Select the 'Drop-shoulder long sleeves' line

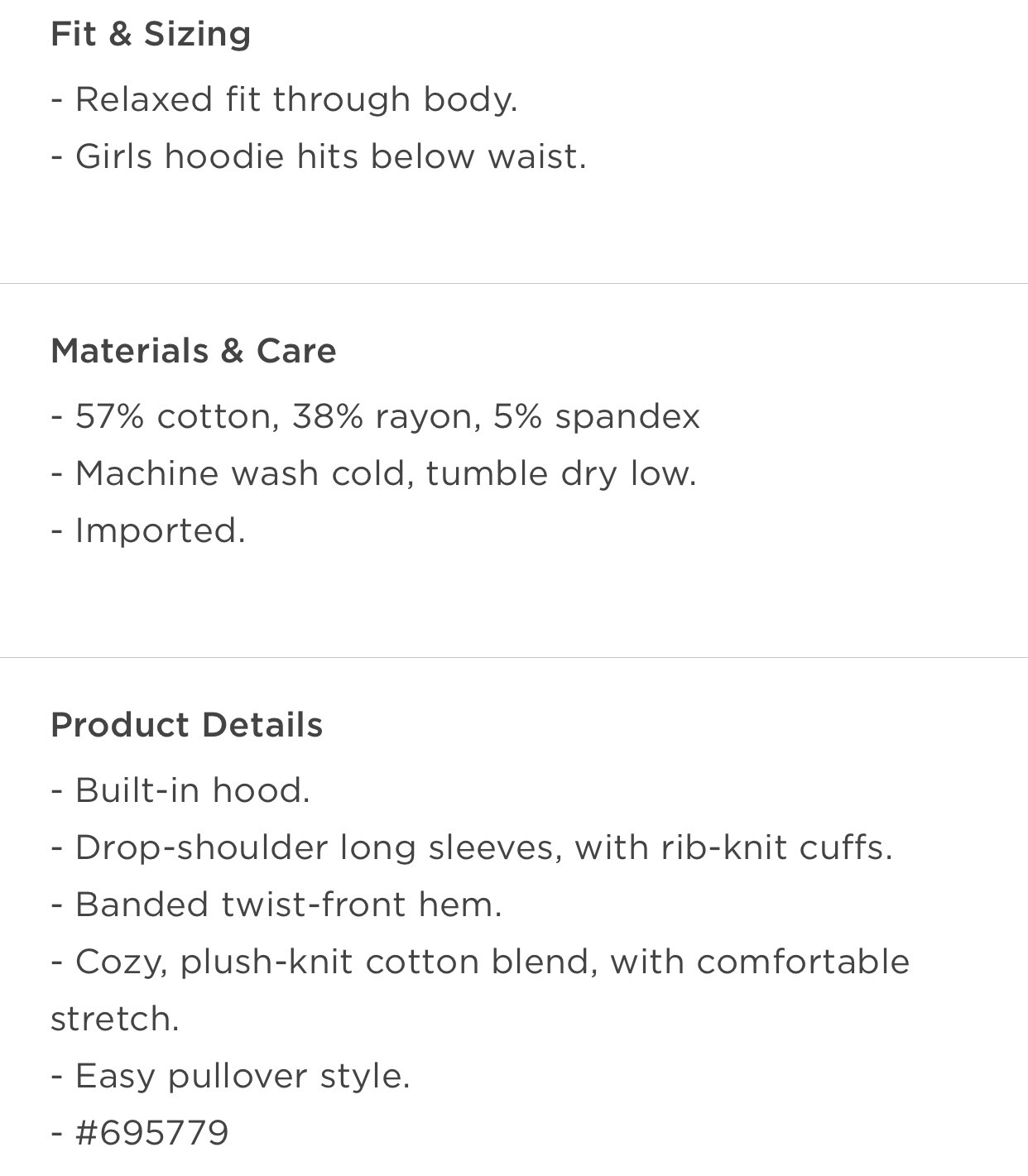tap(472, 848)
